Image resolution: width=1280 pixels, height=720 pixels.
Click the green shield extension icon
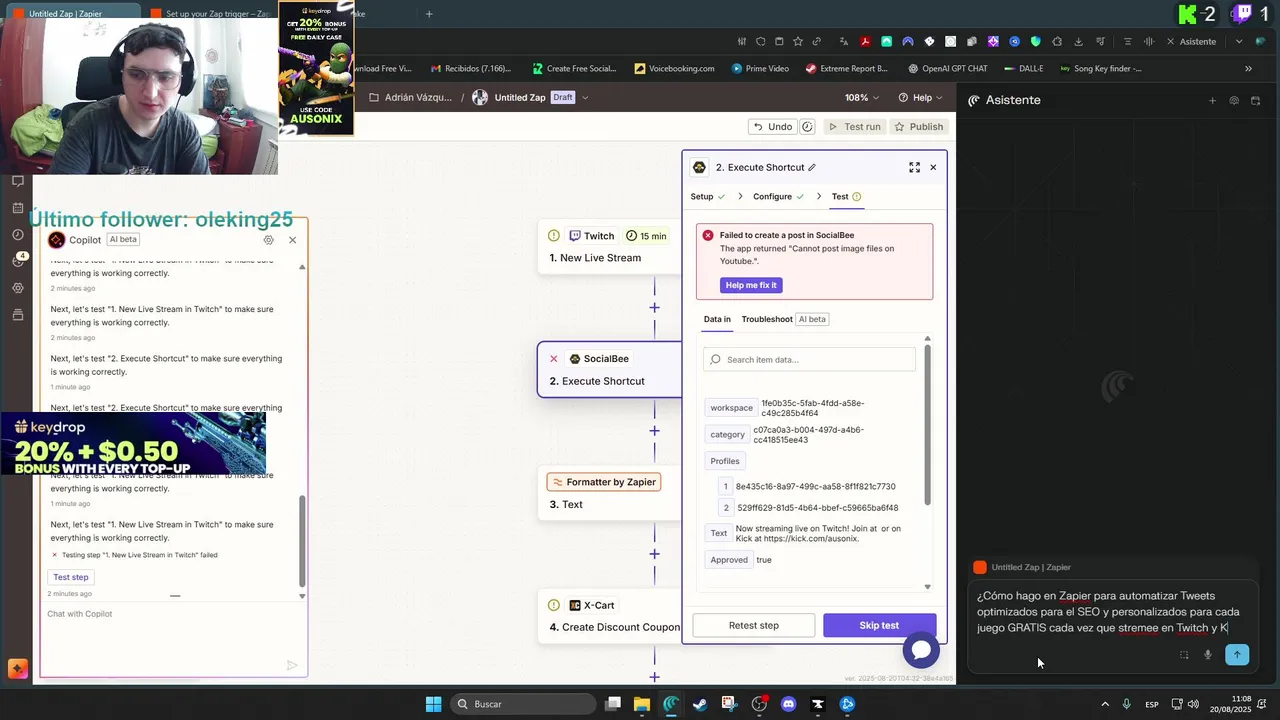point(1035,41)
